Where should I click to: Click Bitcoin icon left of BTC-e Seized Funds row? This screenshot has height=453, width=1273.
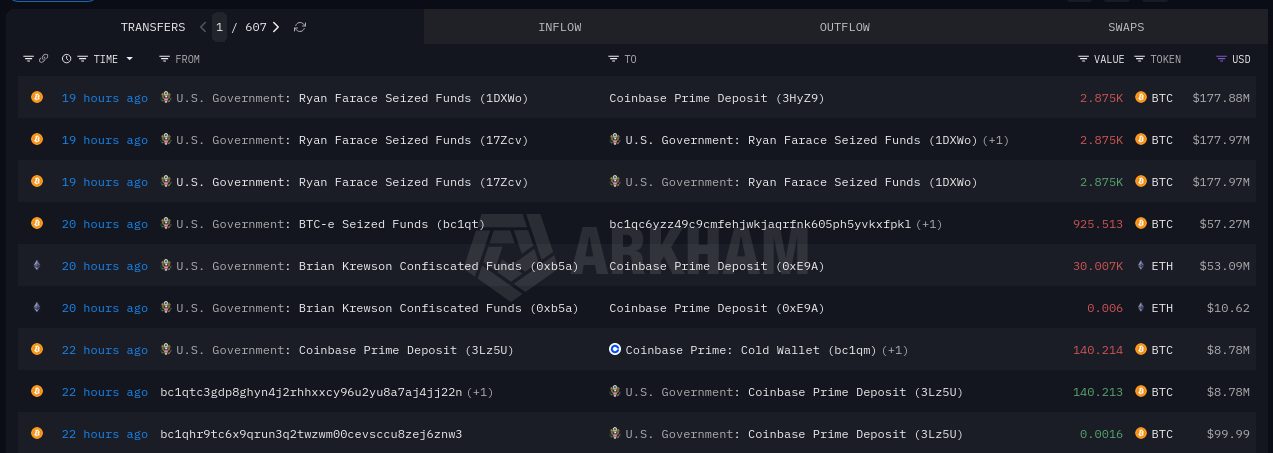[x=37, y=223]
